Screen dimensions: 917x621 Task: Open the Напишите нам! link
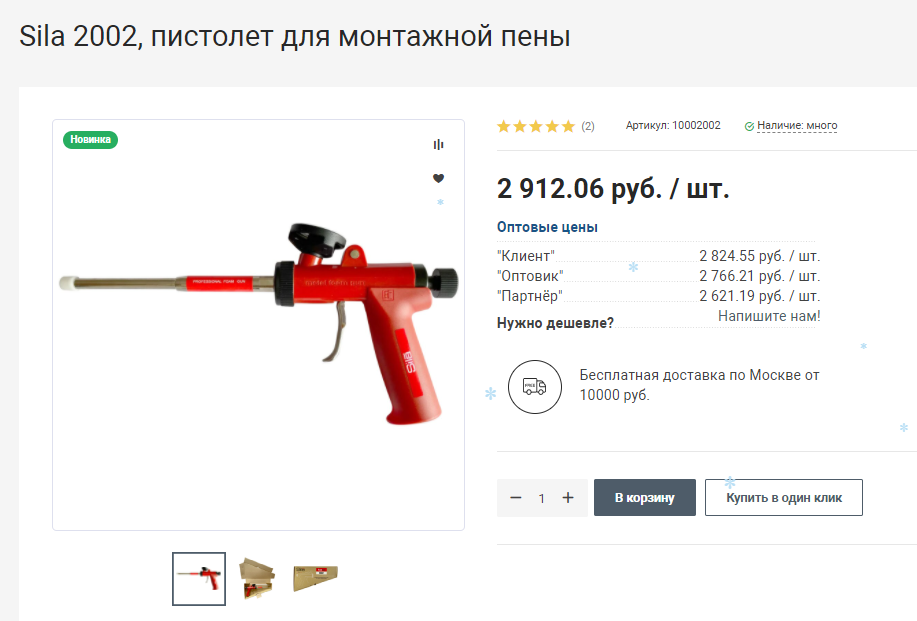click(x=769, y=316)
